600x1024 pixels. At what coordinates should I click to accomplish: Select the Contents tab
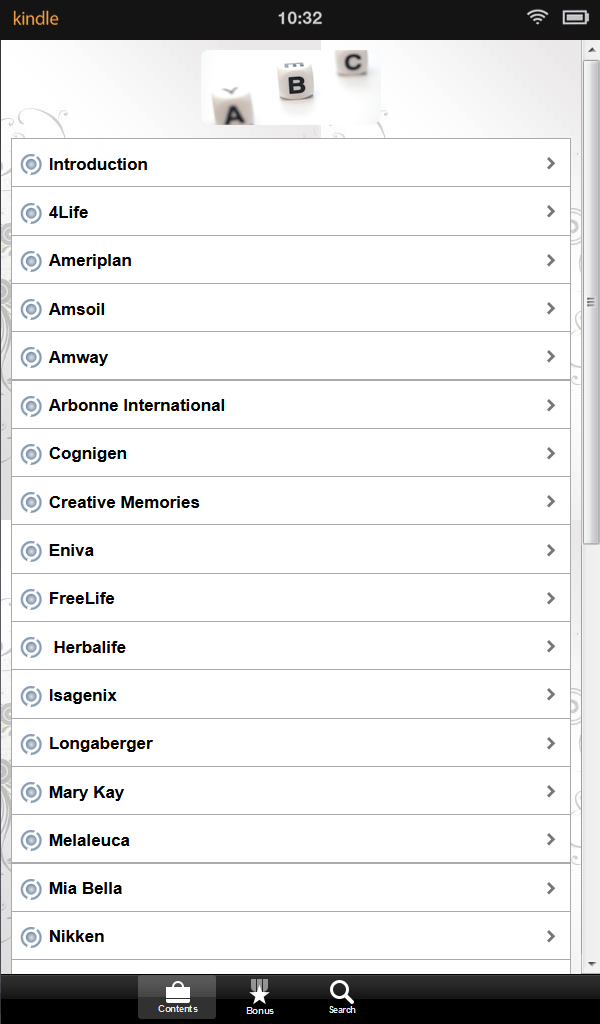[177, 996]
